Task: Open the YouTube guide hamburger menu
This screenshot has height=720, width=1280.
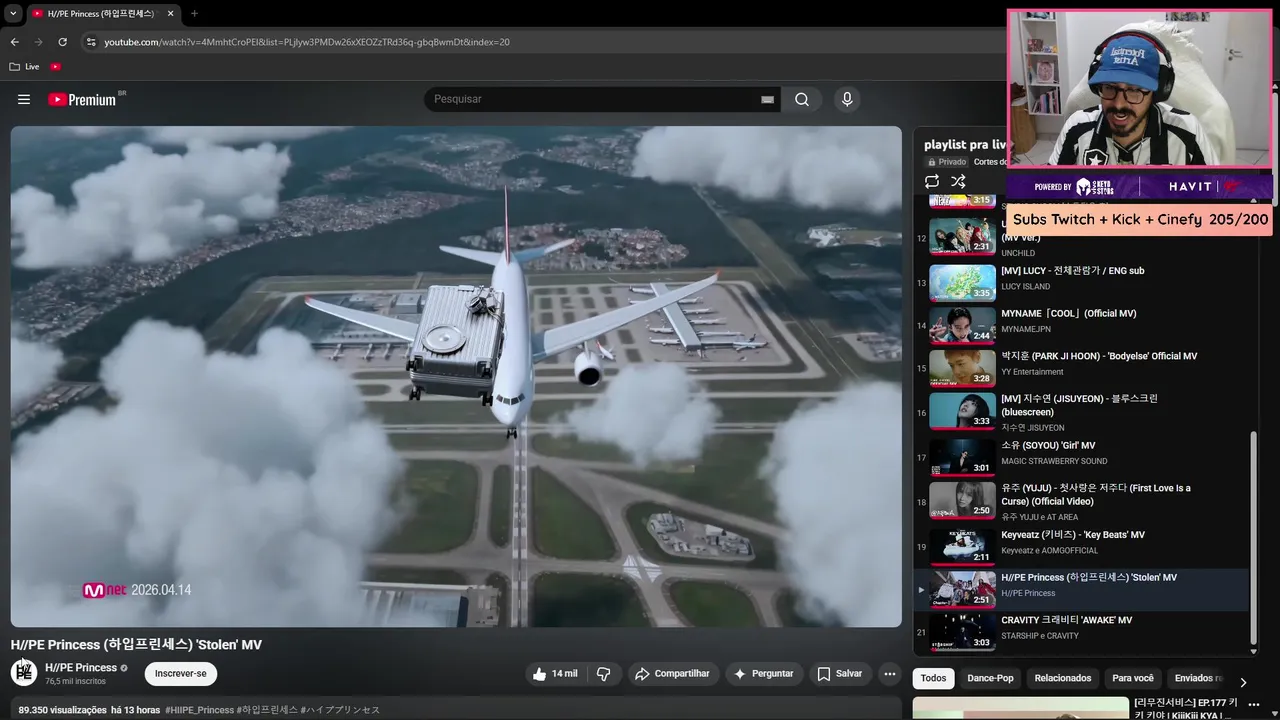Action: (x=24, y=99)
